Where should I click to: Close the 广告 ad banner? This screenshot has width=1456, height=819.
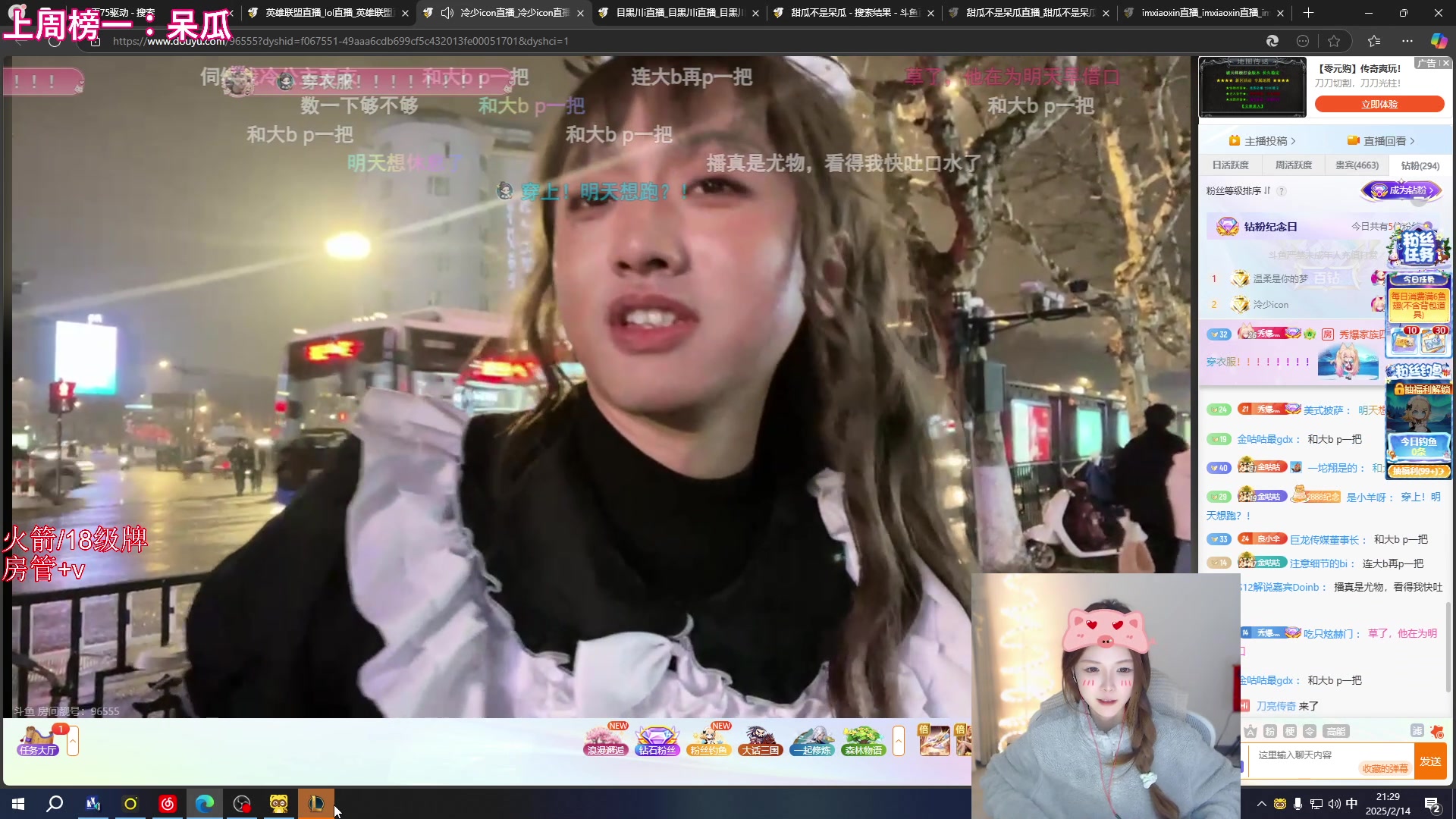pos(1446,64)
